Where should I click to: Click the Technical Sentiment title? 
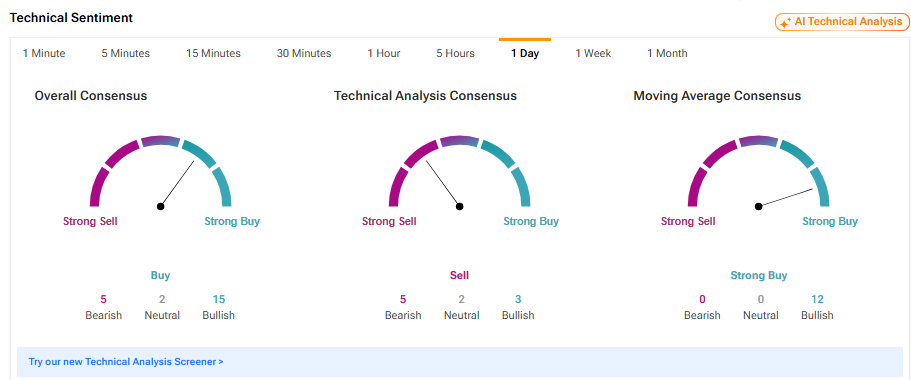[x=71, y=18]
